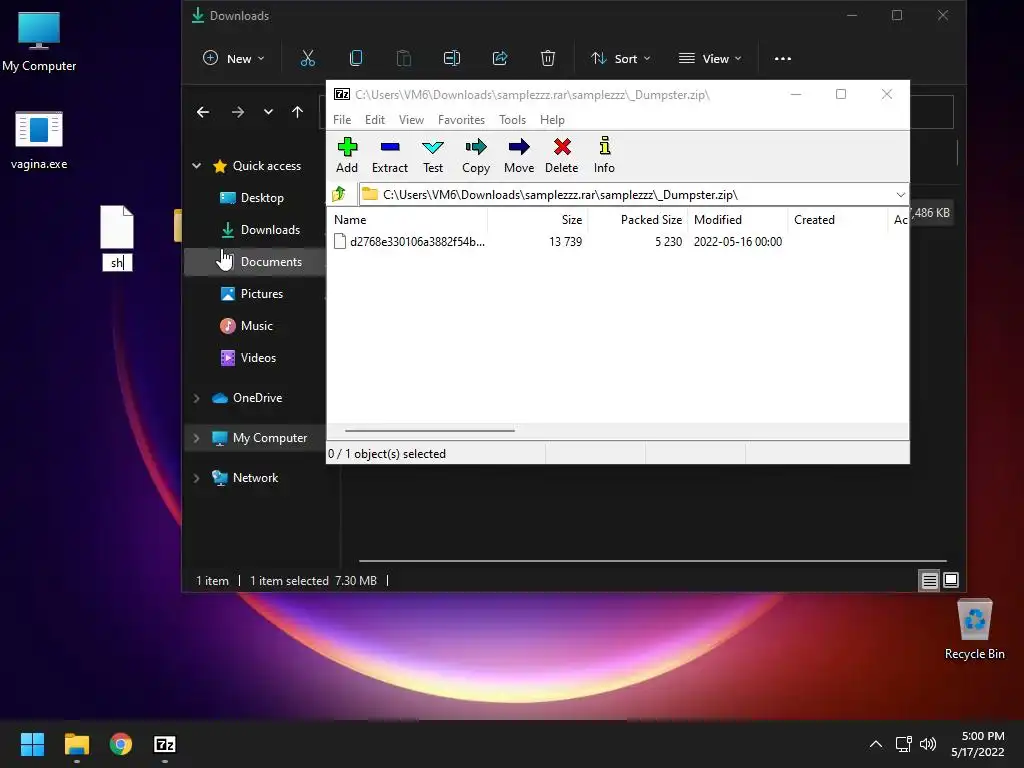Click the Extract icon in 7-Zip

click(390, 147)
